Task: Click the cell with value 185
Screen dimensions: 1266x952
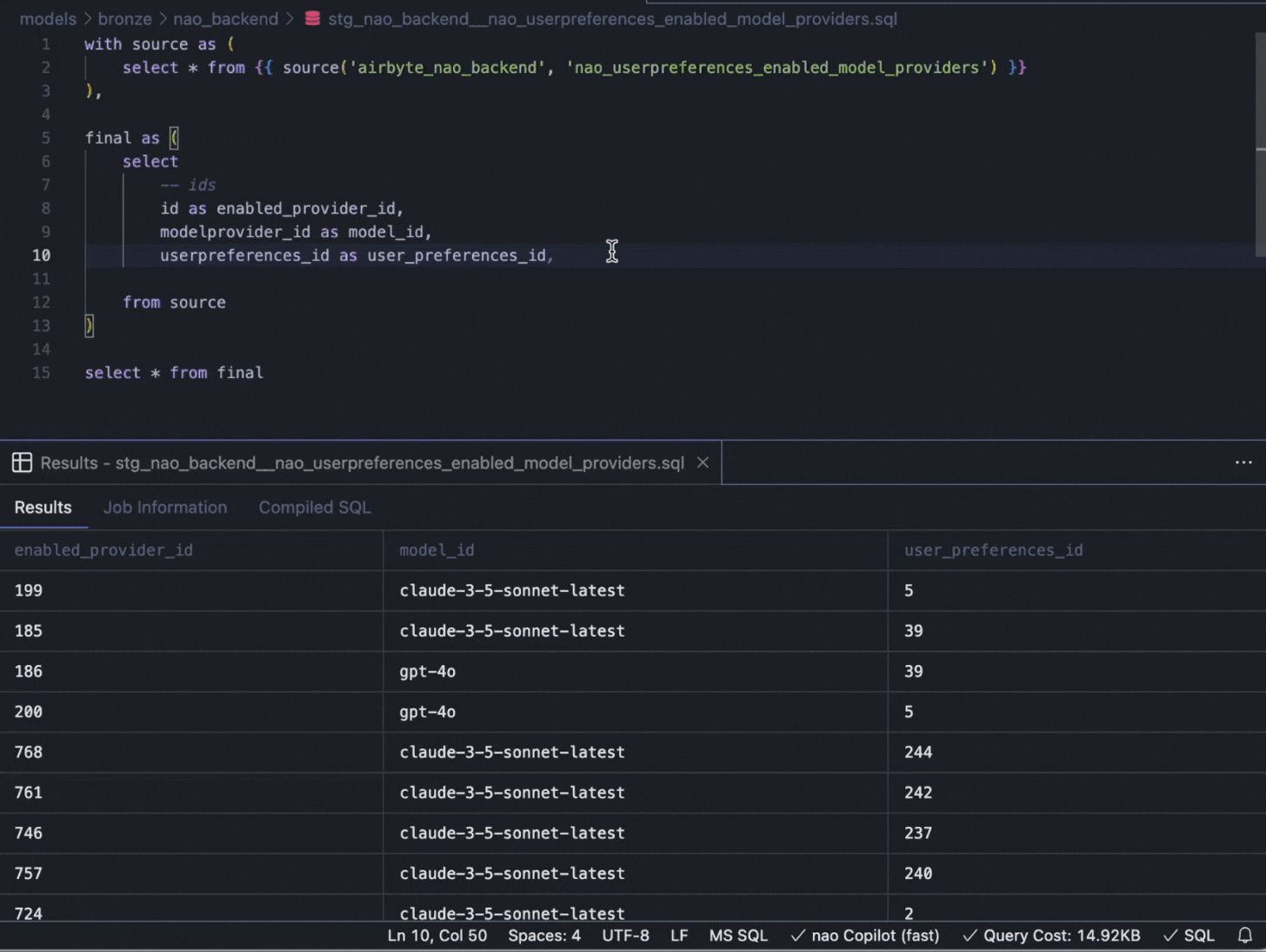Action: pos(191,631)
